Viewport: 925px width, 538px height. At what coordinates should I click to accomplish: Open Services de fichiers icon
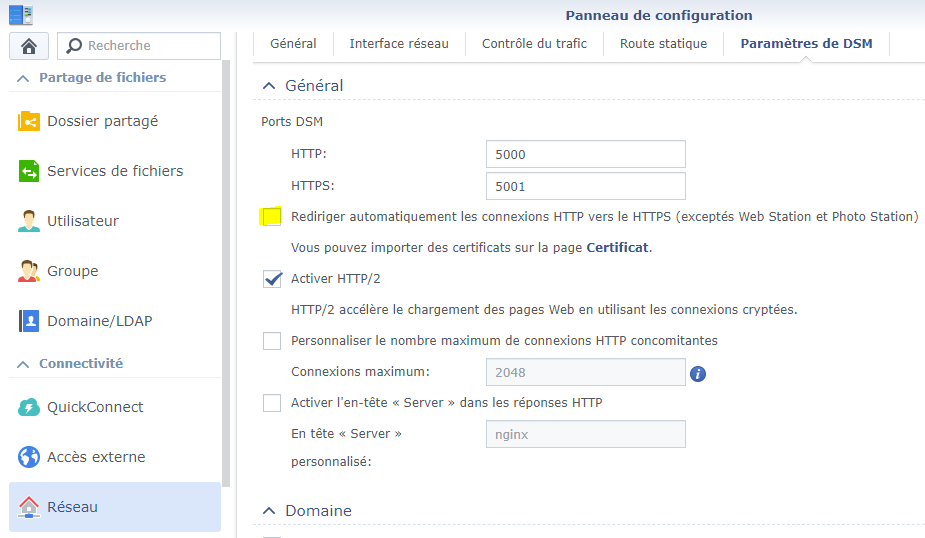coord(29,171)
